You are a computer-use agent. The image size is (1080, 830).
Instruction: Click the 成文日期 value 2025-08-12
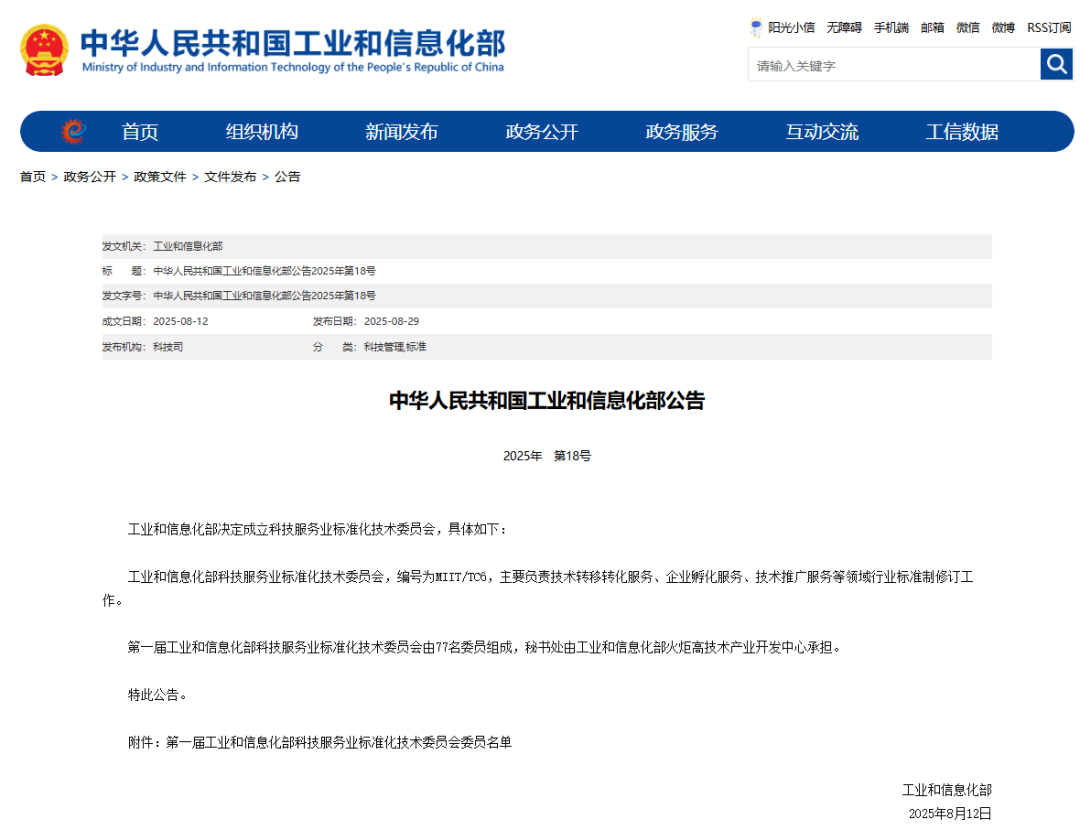pyautogui.click(x=180, y=321)
